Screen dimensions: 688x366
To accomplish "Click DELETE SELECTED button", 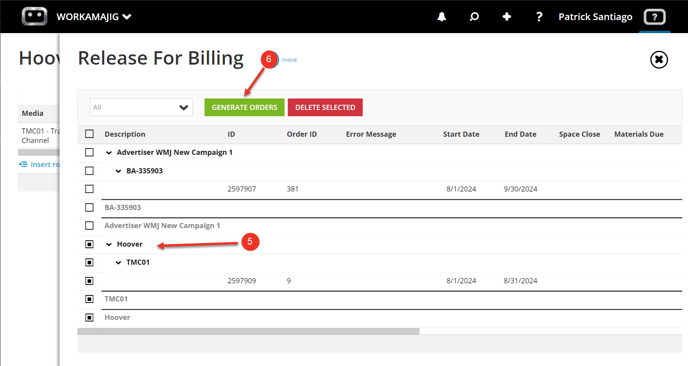I will click(325, 107).
